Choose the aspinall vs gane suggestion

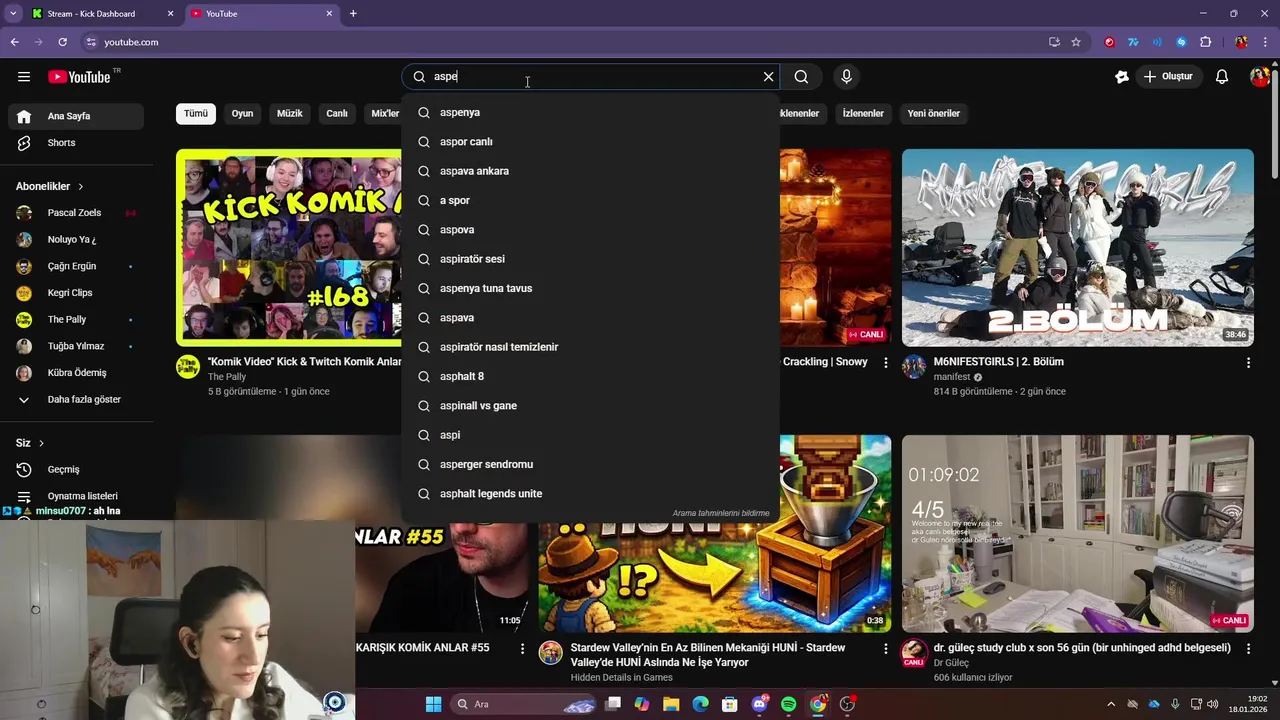591,406
